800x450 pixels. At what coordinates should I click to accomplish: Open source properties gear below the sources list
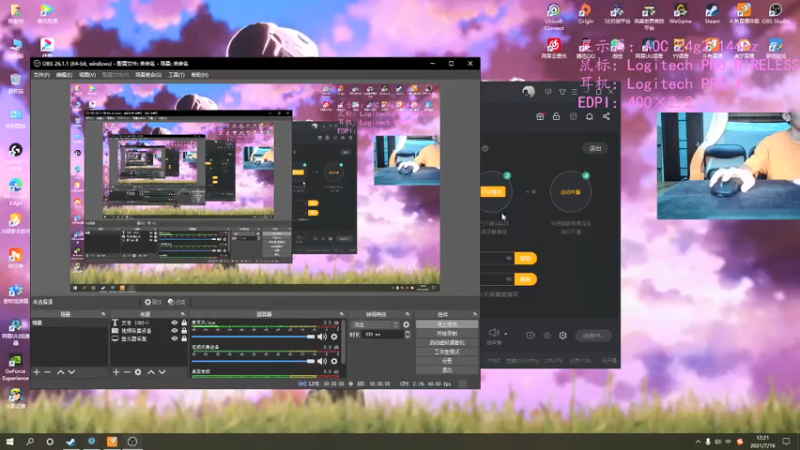point(138,372)
